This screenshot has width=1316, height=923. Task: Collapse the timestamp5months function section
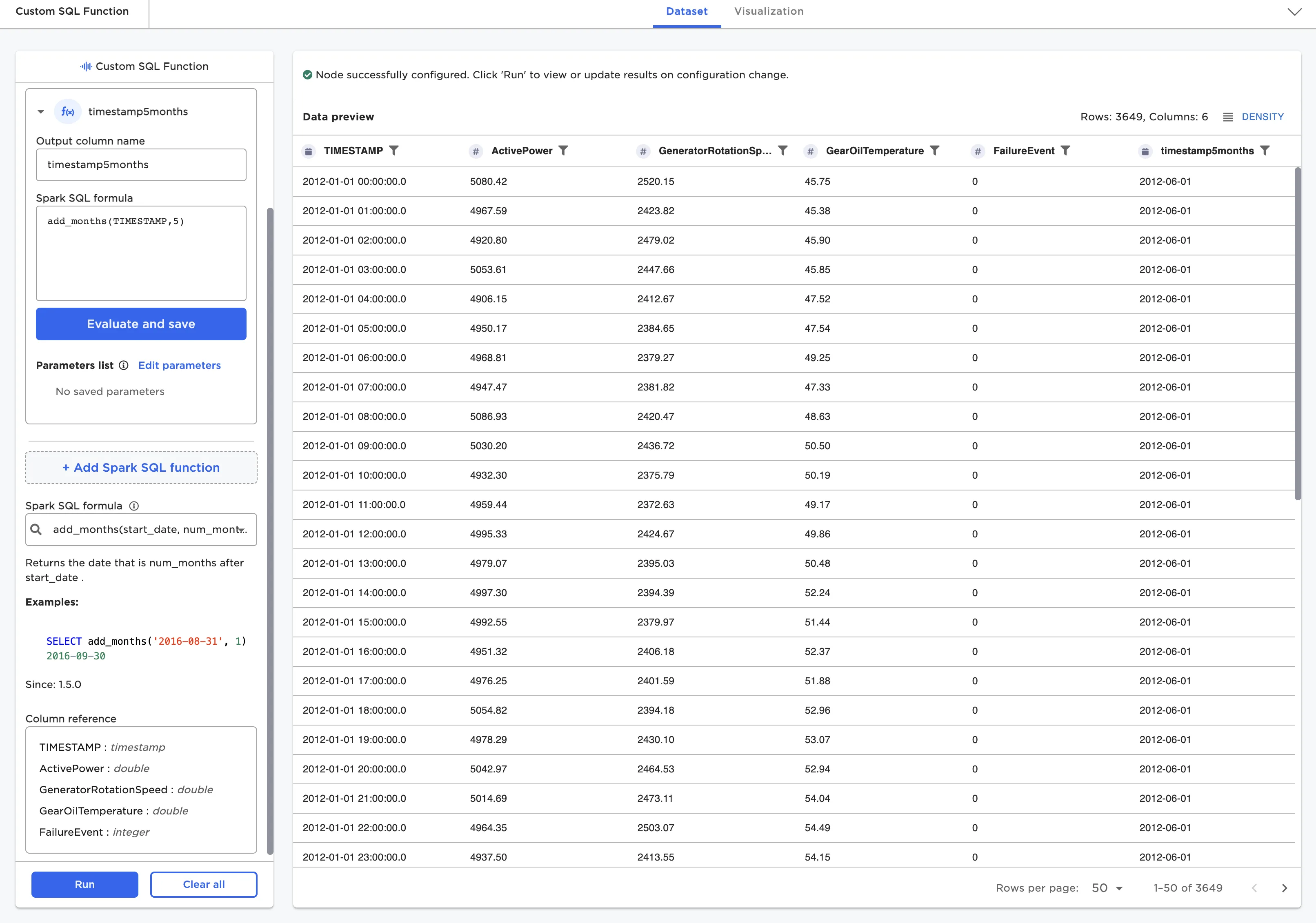click(x=41, y=112)
